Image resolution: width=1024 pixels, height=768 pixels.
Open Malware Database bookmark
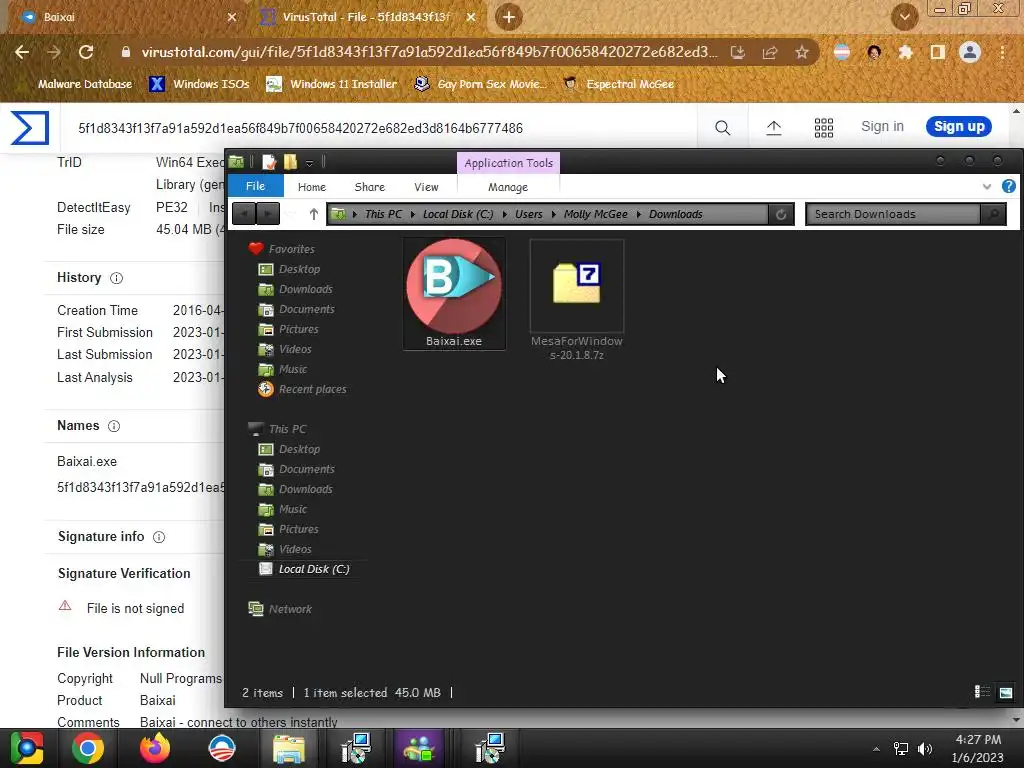85,84
